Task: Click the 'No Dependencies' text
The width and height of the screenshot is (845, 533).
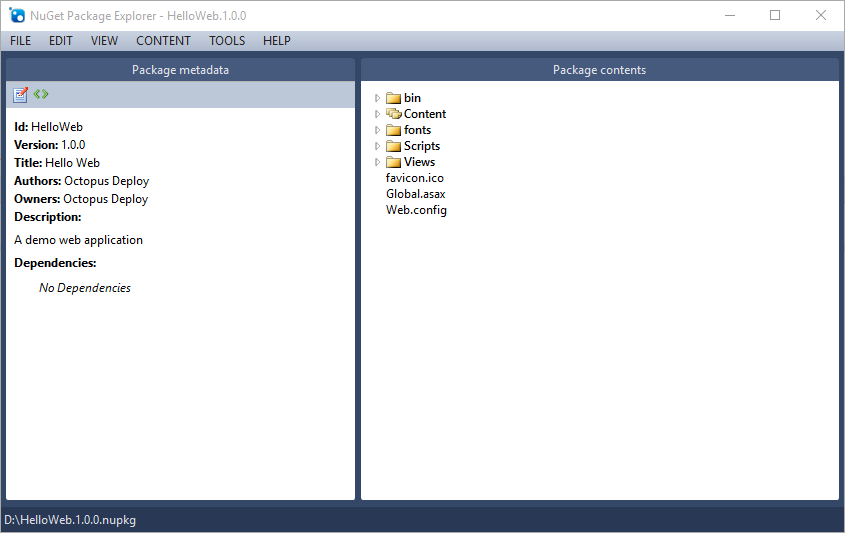Action: 85,288
